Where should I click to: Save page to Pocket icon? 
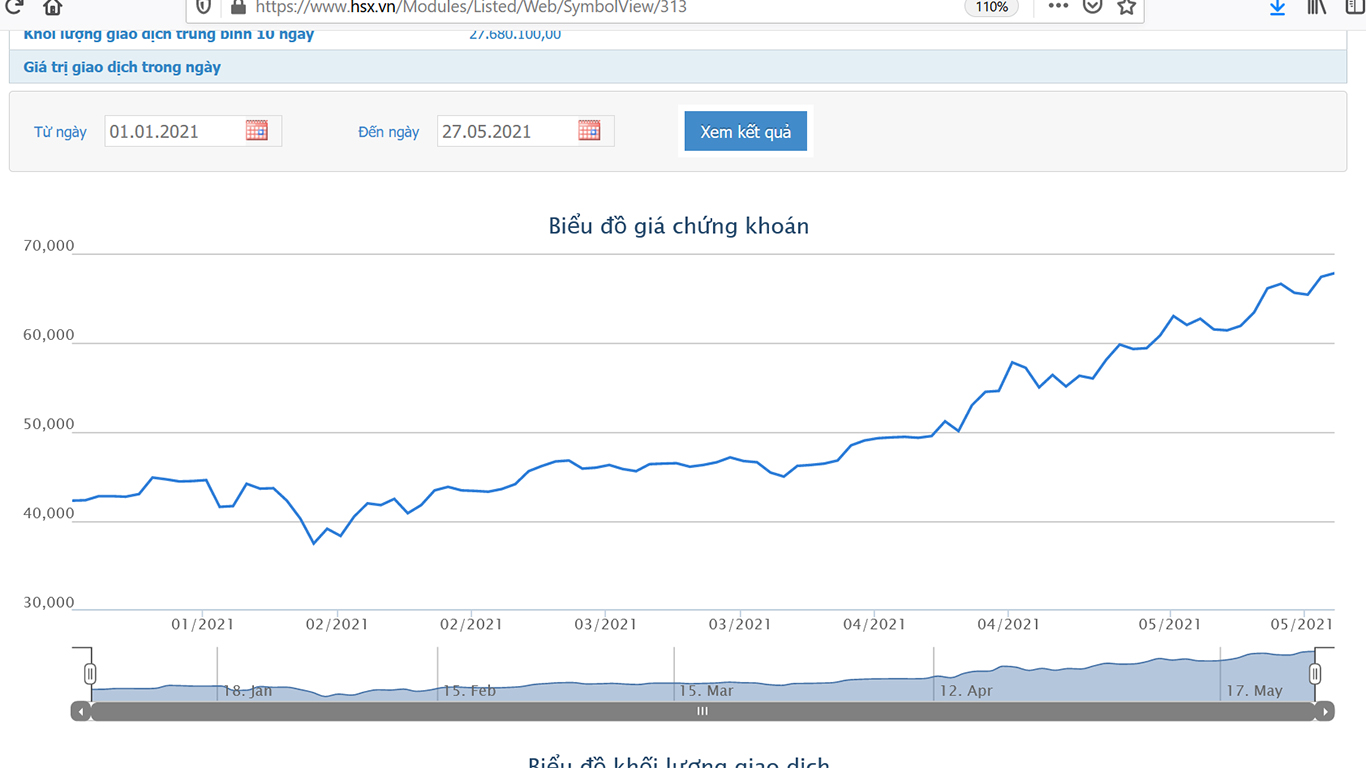[x=1093, y=7]
